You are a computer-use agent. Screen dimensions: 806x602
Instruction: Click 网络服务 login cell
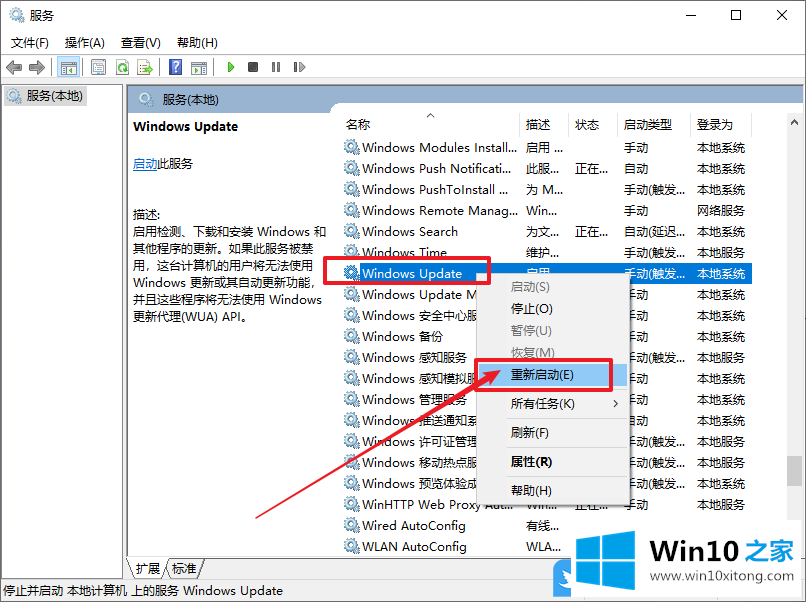tap(721, 211)
